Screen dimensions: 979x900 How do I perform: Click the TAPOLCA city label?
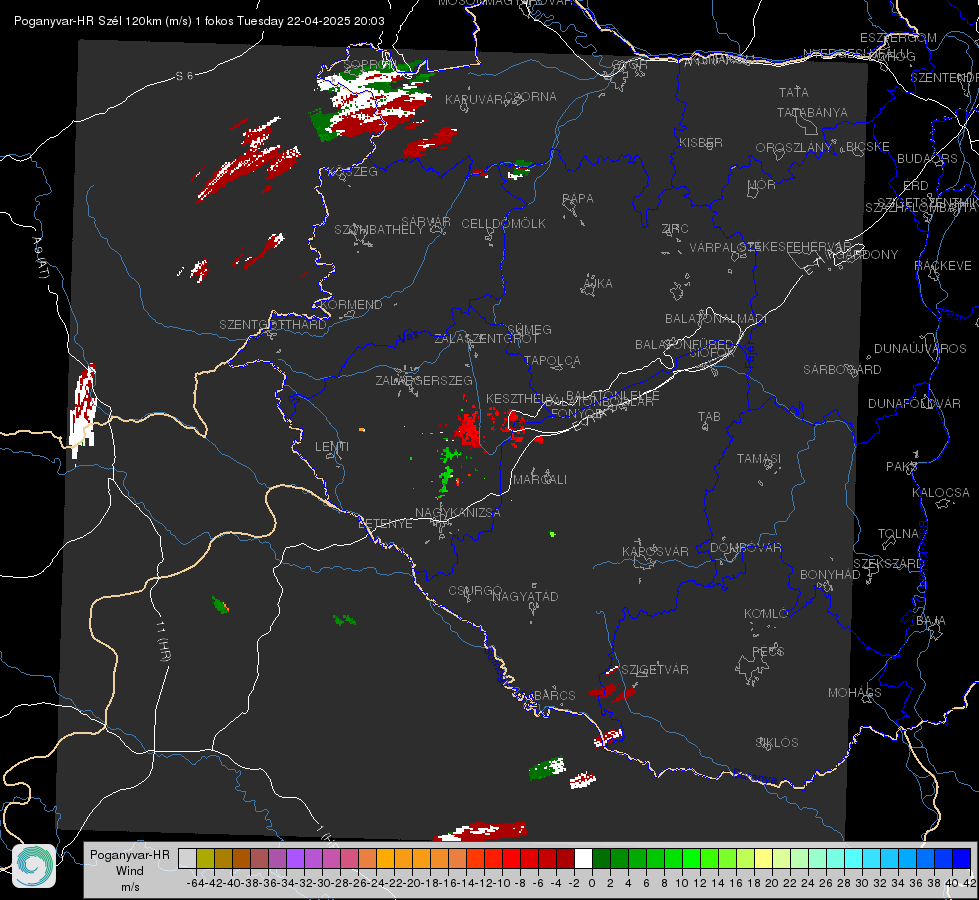(553, 361)
